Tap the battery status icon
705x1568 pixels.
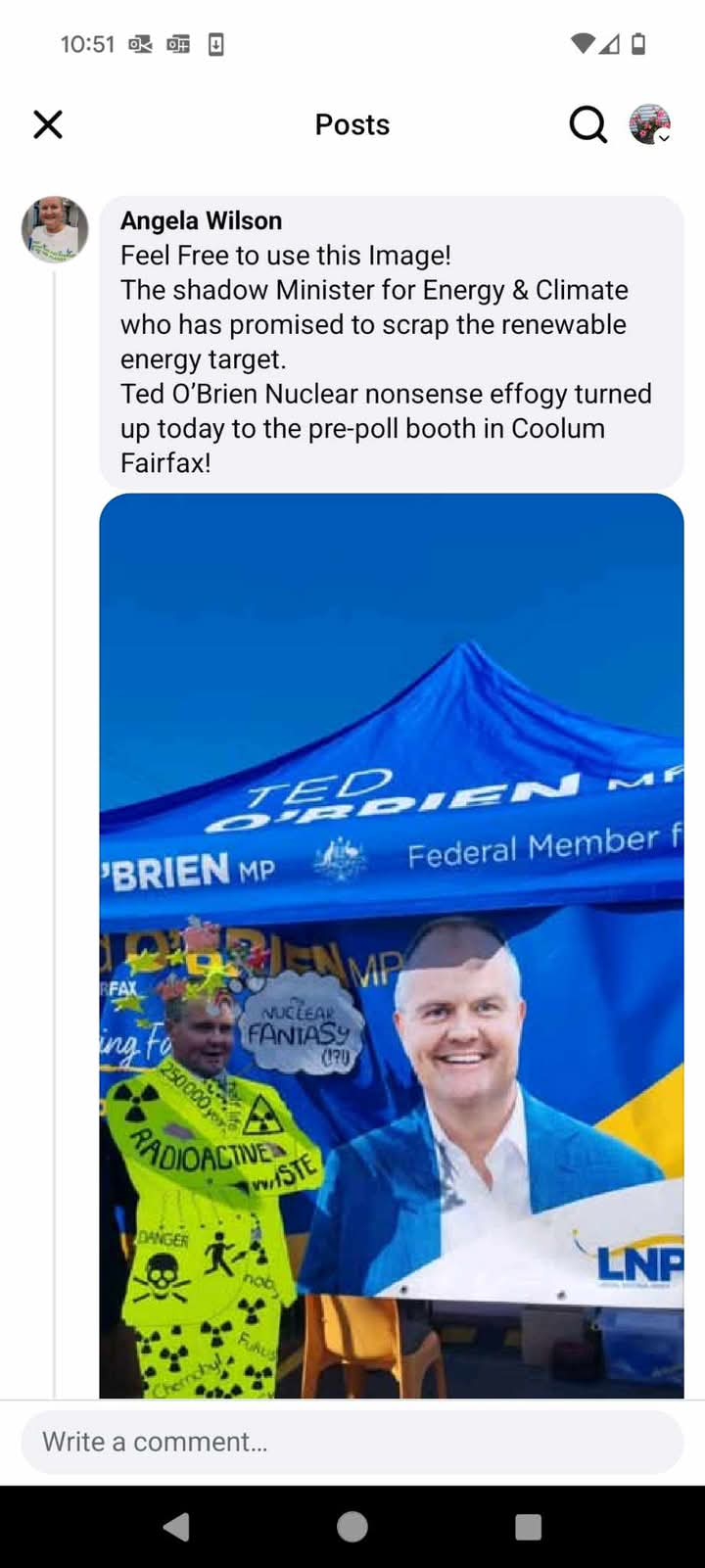[638, 44]
